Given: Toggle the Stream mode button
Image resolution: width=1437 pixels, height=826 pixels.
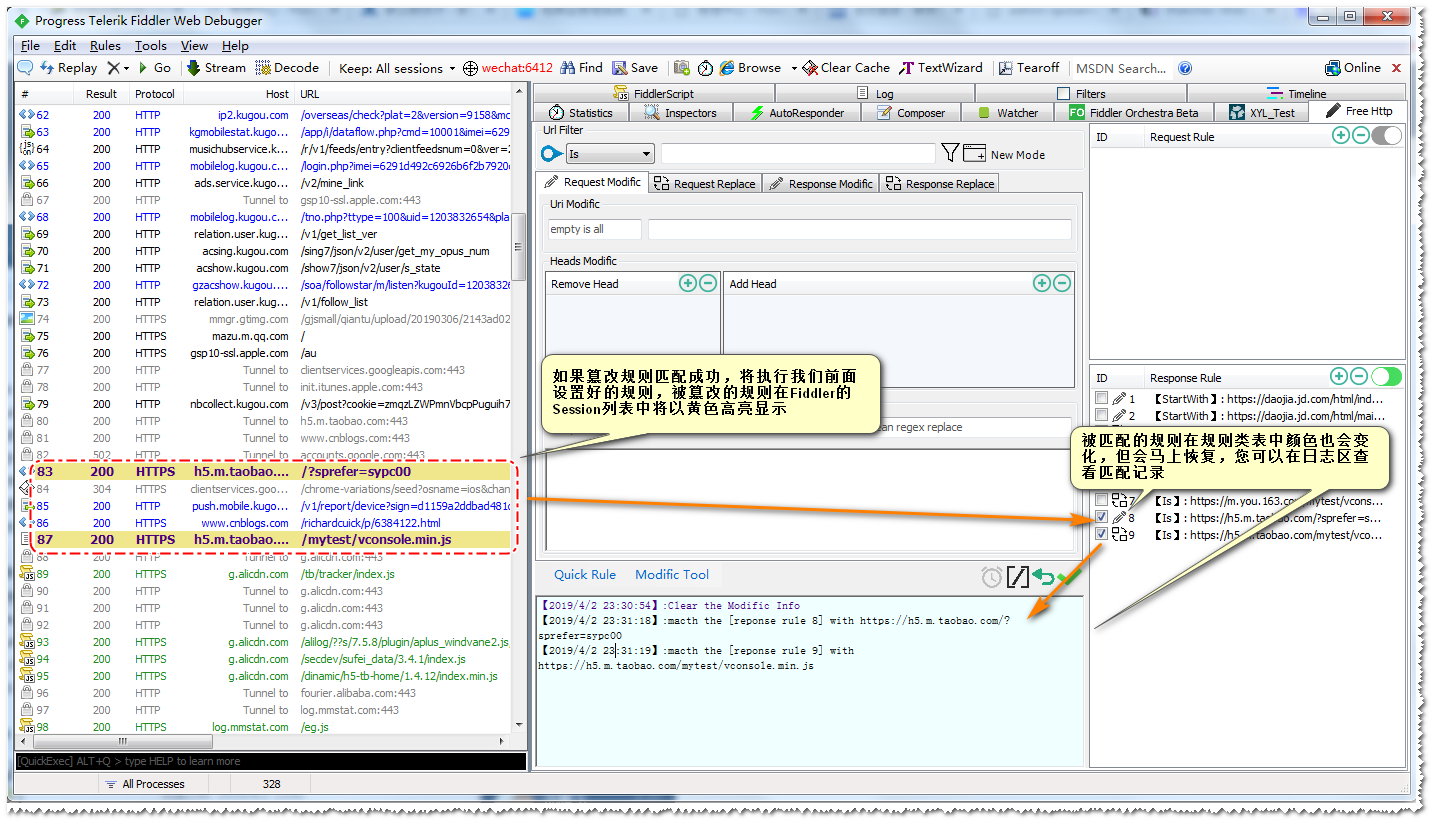Looking at the screenshot, I should pos(216,68).
